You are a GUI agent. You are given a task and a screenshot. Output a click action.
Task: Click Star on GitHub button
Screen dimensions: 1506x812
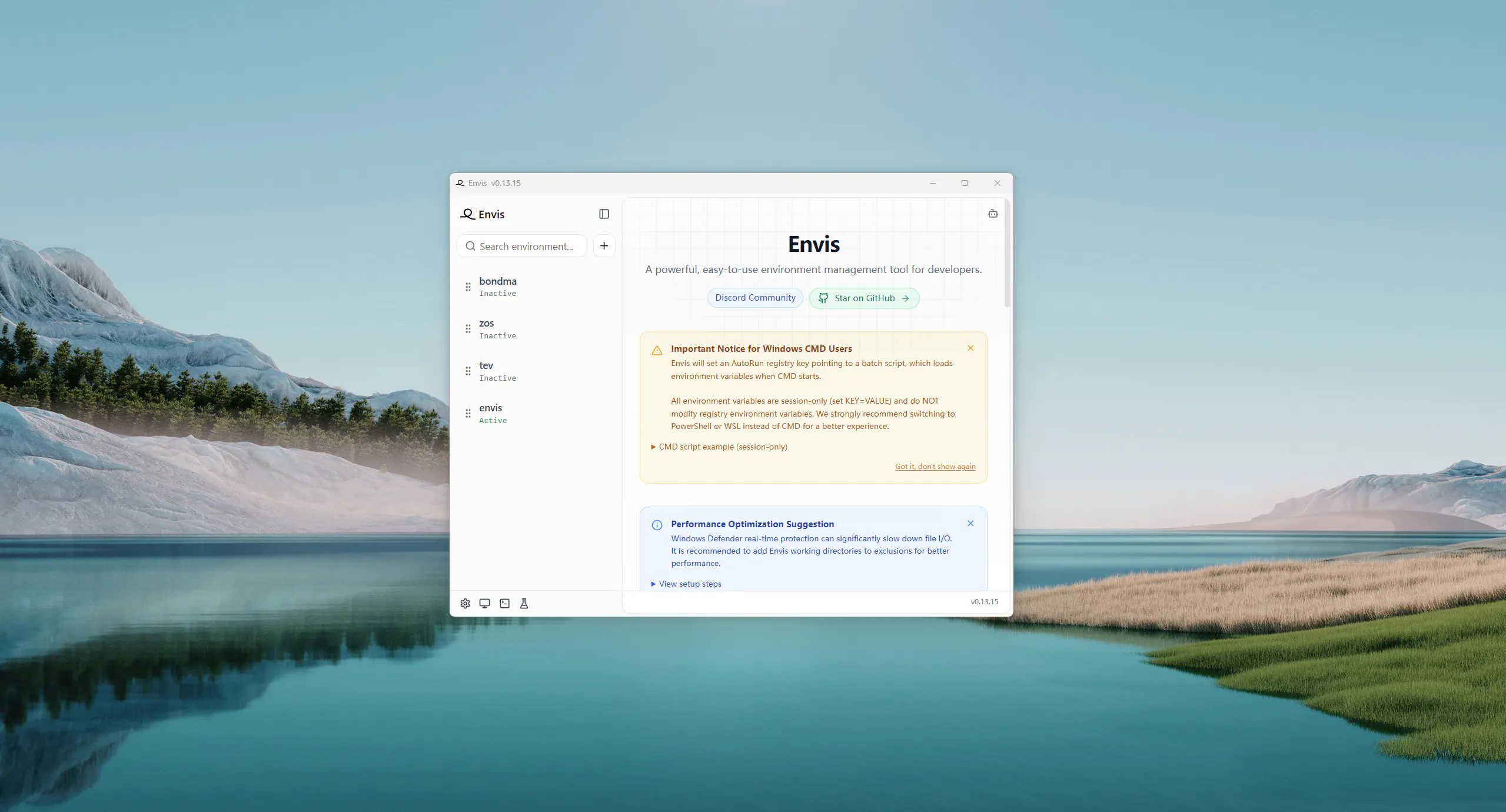[864, 298]
